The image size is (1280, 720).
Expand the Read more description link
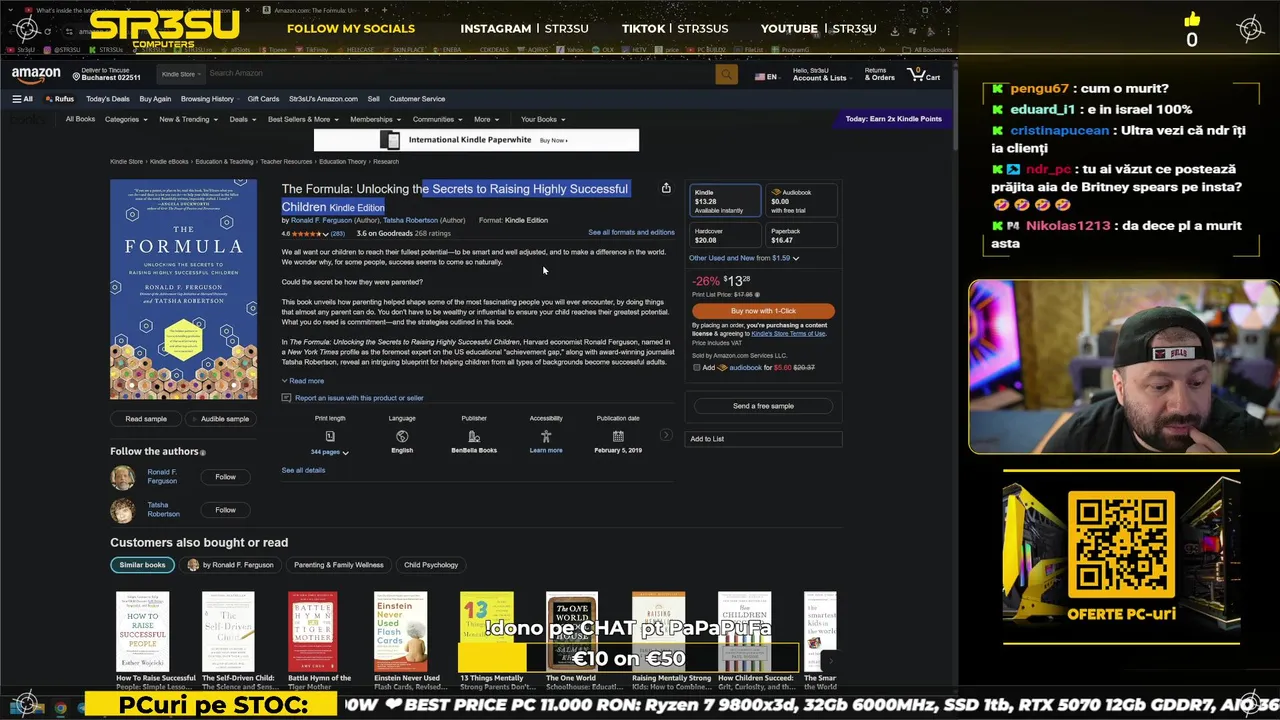(x=303, y=381)
